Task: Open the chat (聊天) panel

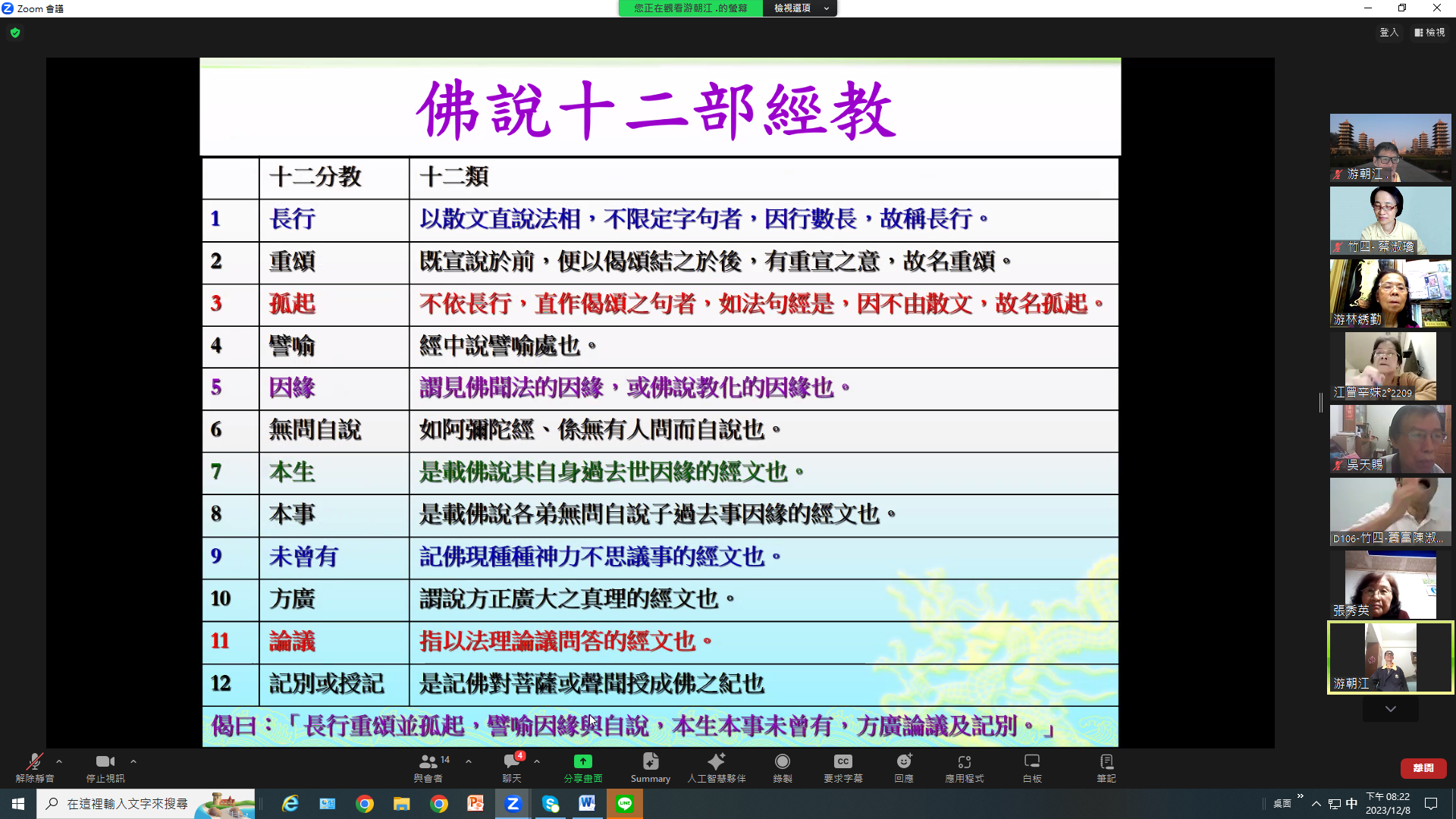Action: pos(512,762)
